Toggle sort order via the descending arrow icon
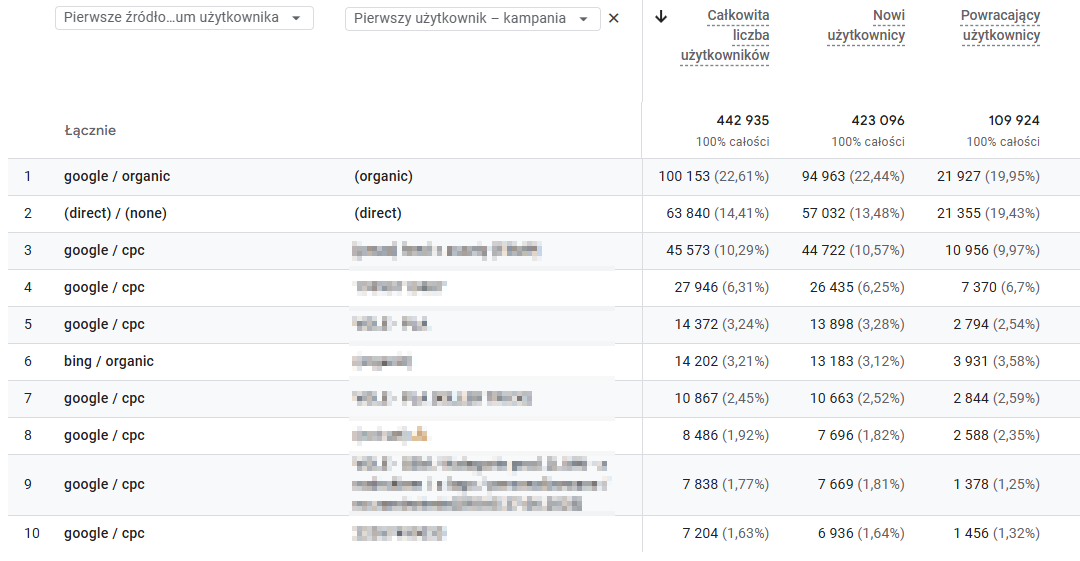Image resolution: width=1080 pixels, height=561 pixels. pos(661,17)
